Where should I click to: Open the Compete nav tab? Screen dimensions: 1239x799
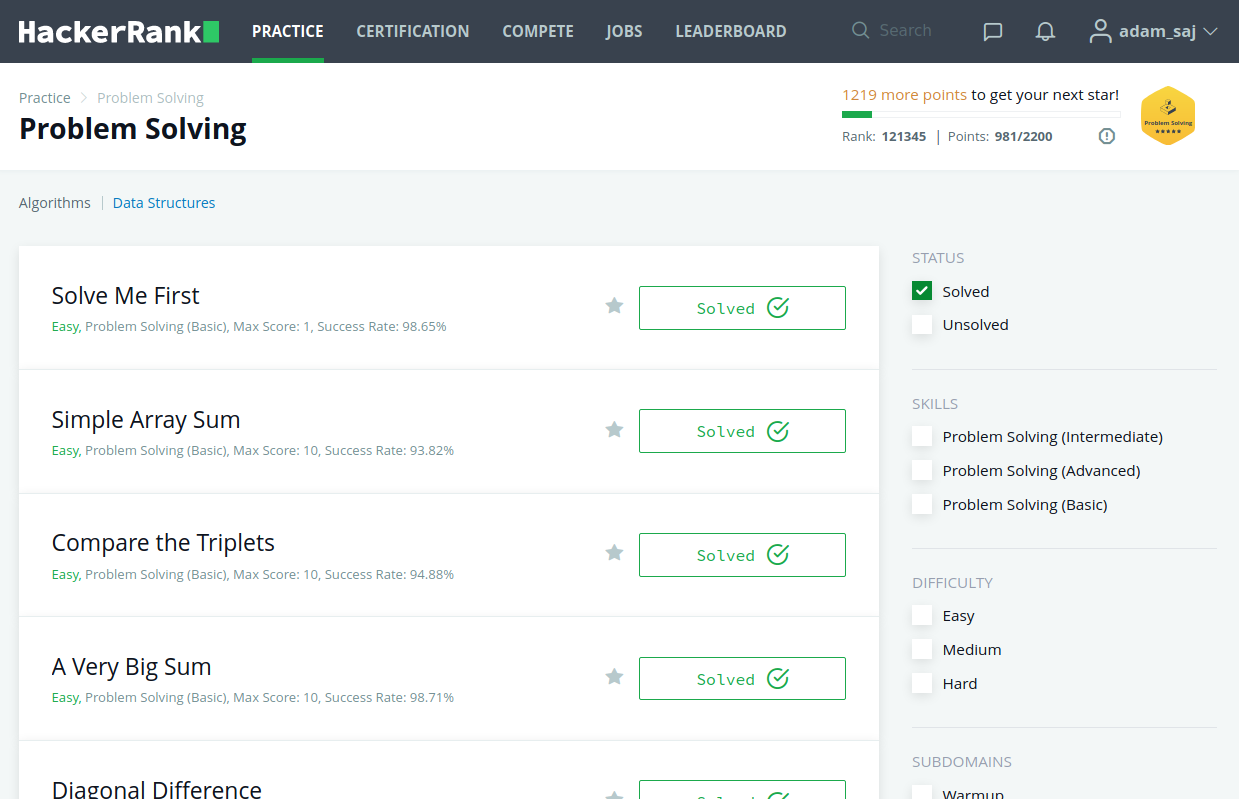click(538, 31)
